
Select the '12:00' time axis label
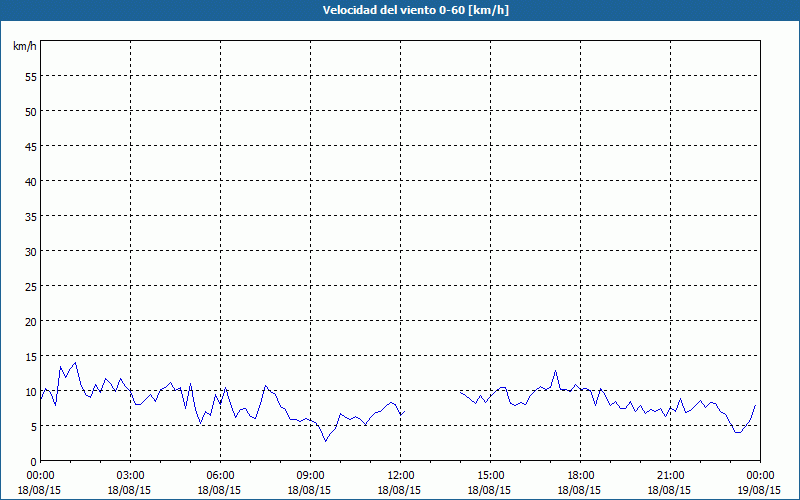click(x=400, y=476)
